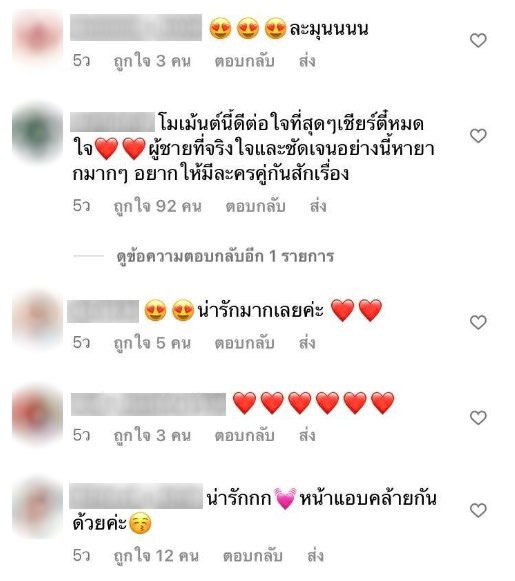View likes ถูกใจ 92 คน list
Screen dimensions: 515x581
[x=158, y=206]
